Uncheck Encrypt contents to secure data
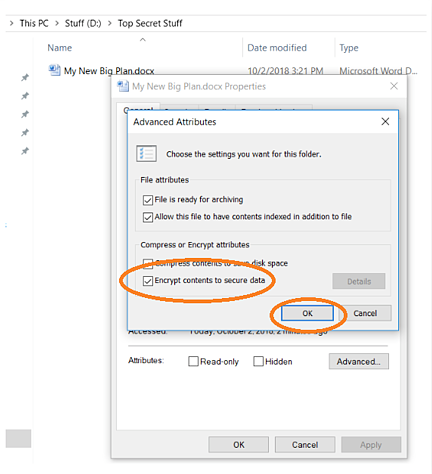This screenshot has width=432, height=474. 148,281
